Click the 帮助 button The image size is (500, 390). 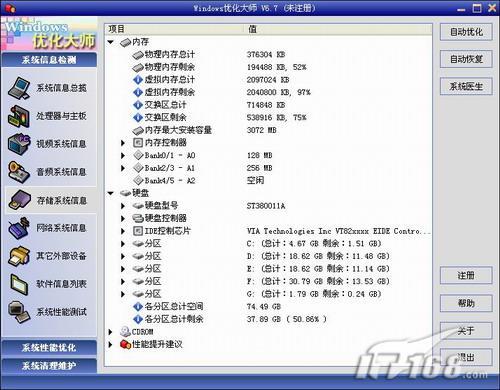click(x=466, y=303)
